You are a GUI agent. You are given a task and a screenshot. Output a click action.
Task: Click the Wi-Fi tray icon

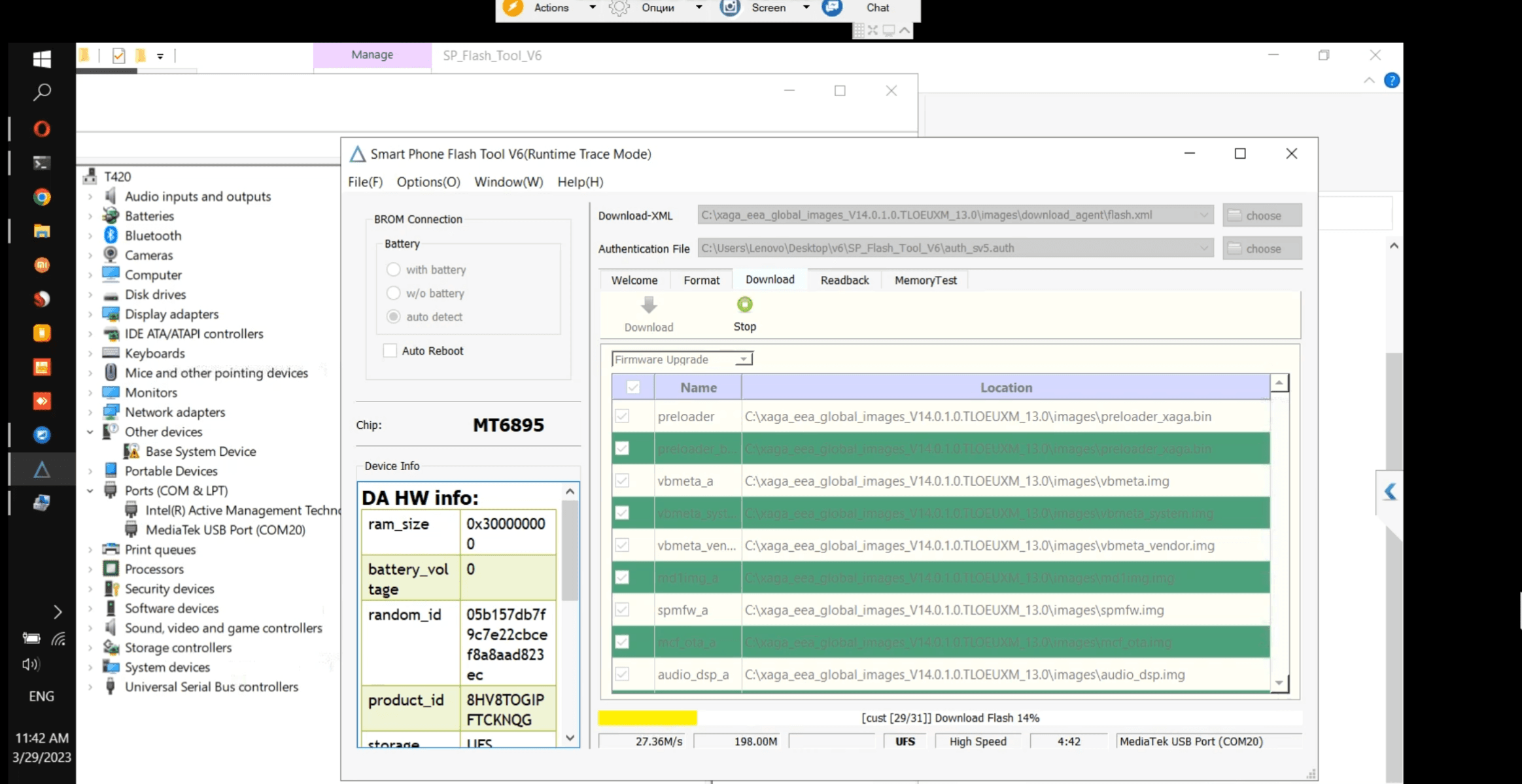click(x=59, y=638)
